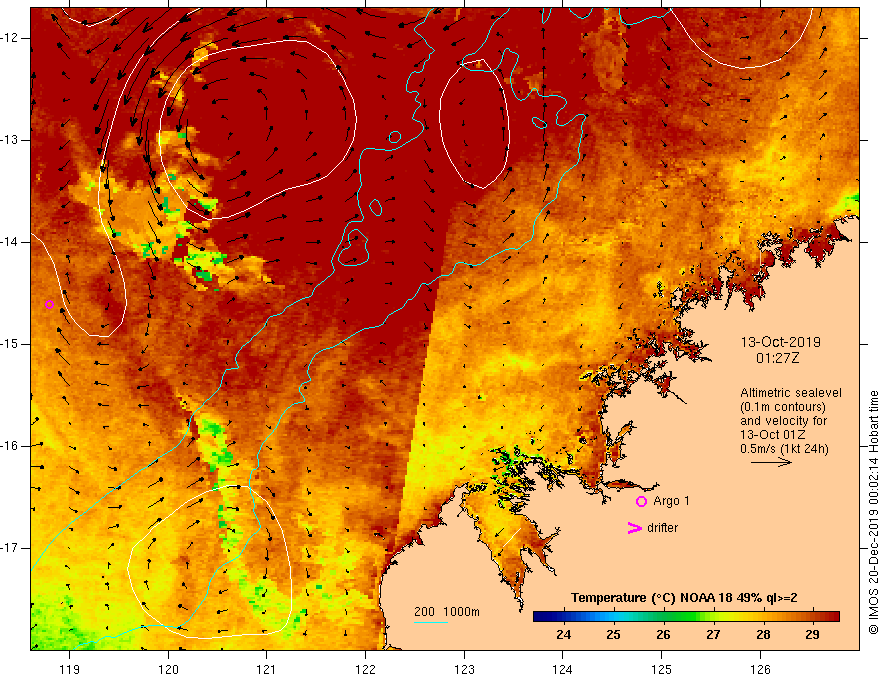The height and width of the screenshot is (680, 880).
Task: Click longitude axis label 125
Action: click(x=662, y=669)
